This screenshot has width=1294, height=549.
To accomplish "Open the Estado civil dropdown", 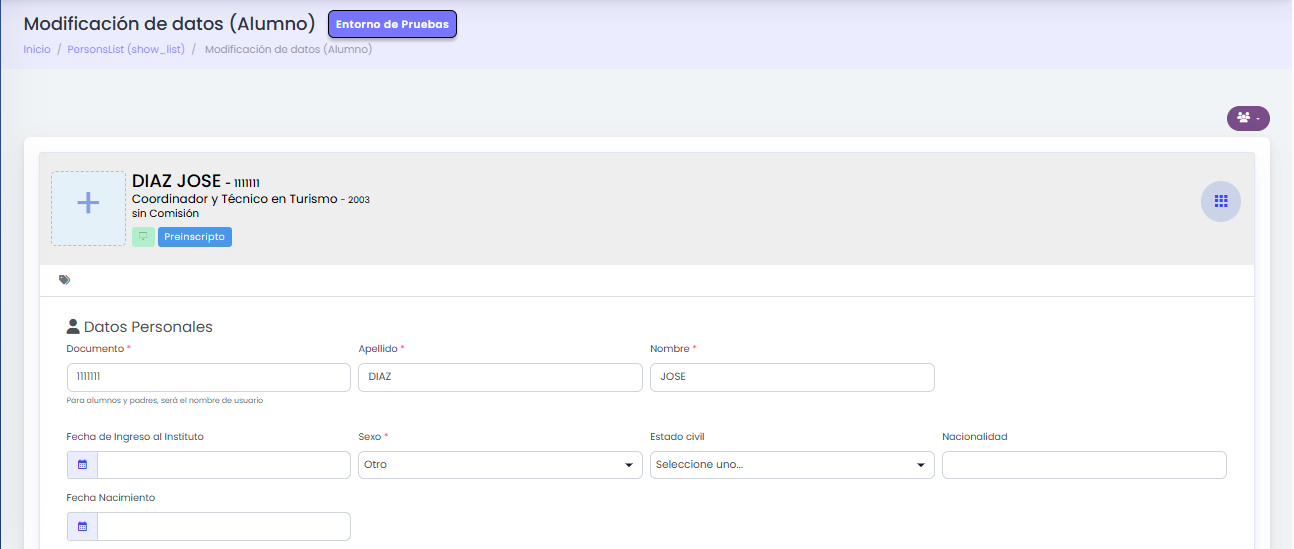I will (792, 465).
